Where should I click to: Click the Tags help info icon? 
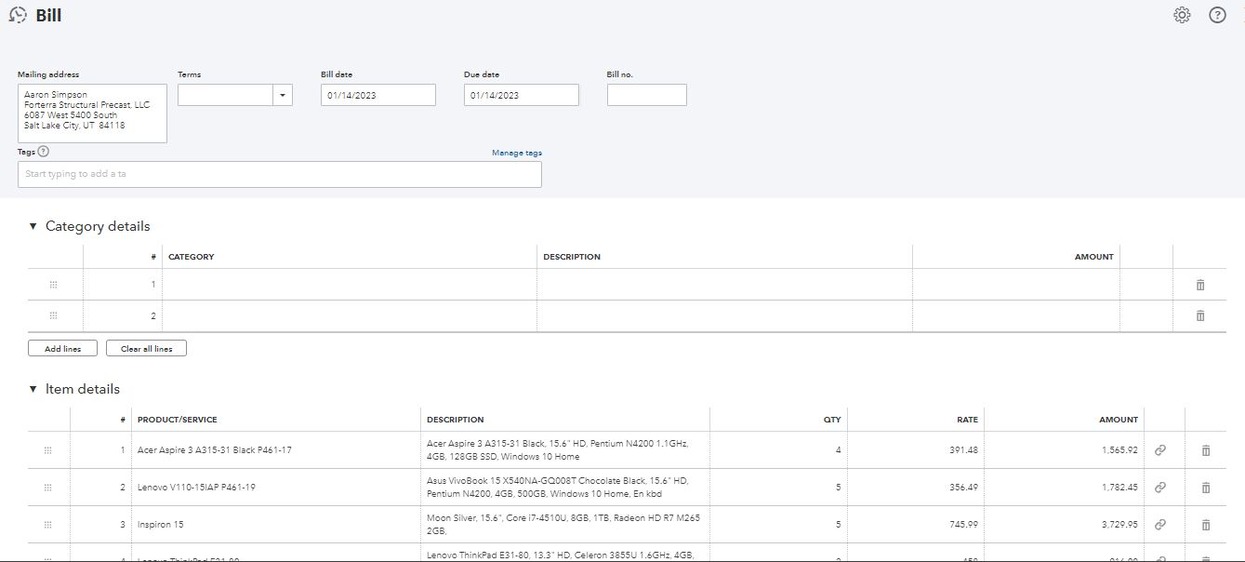43,152
